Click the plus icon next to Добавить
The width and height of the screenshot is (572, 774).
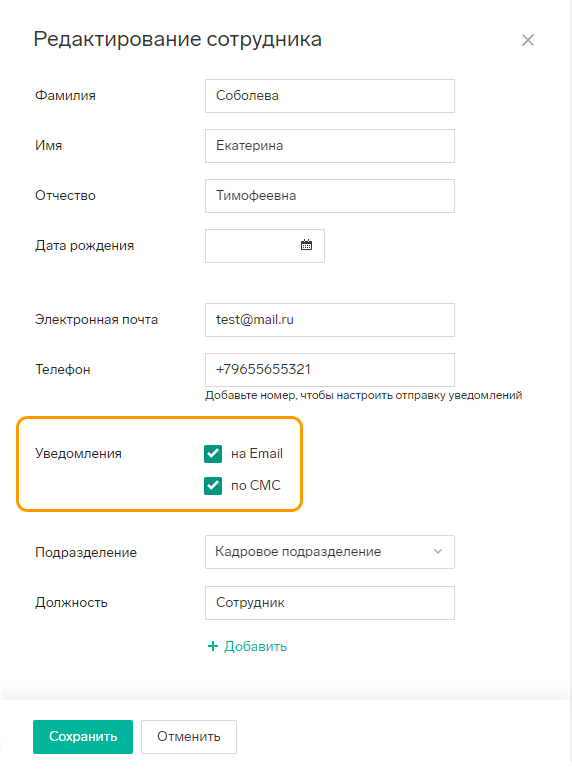point(213,646)
